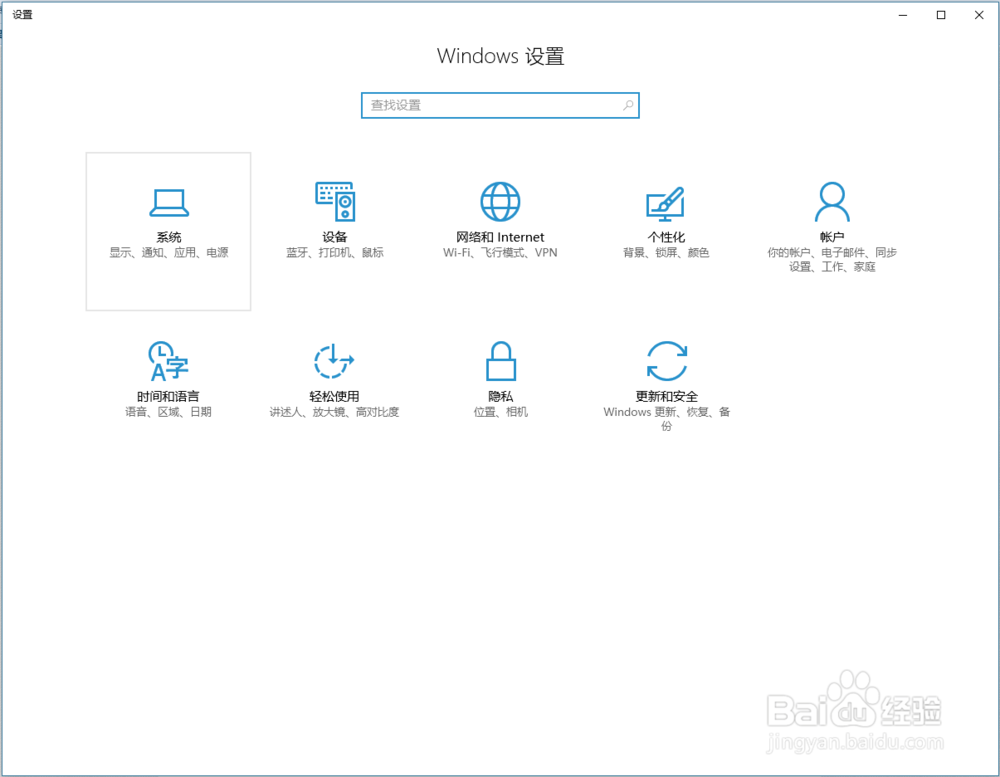Open the 隐私 padlock icon
1000x777 pixels.
click(501, 361)
